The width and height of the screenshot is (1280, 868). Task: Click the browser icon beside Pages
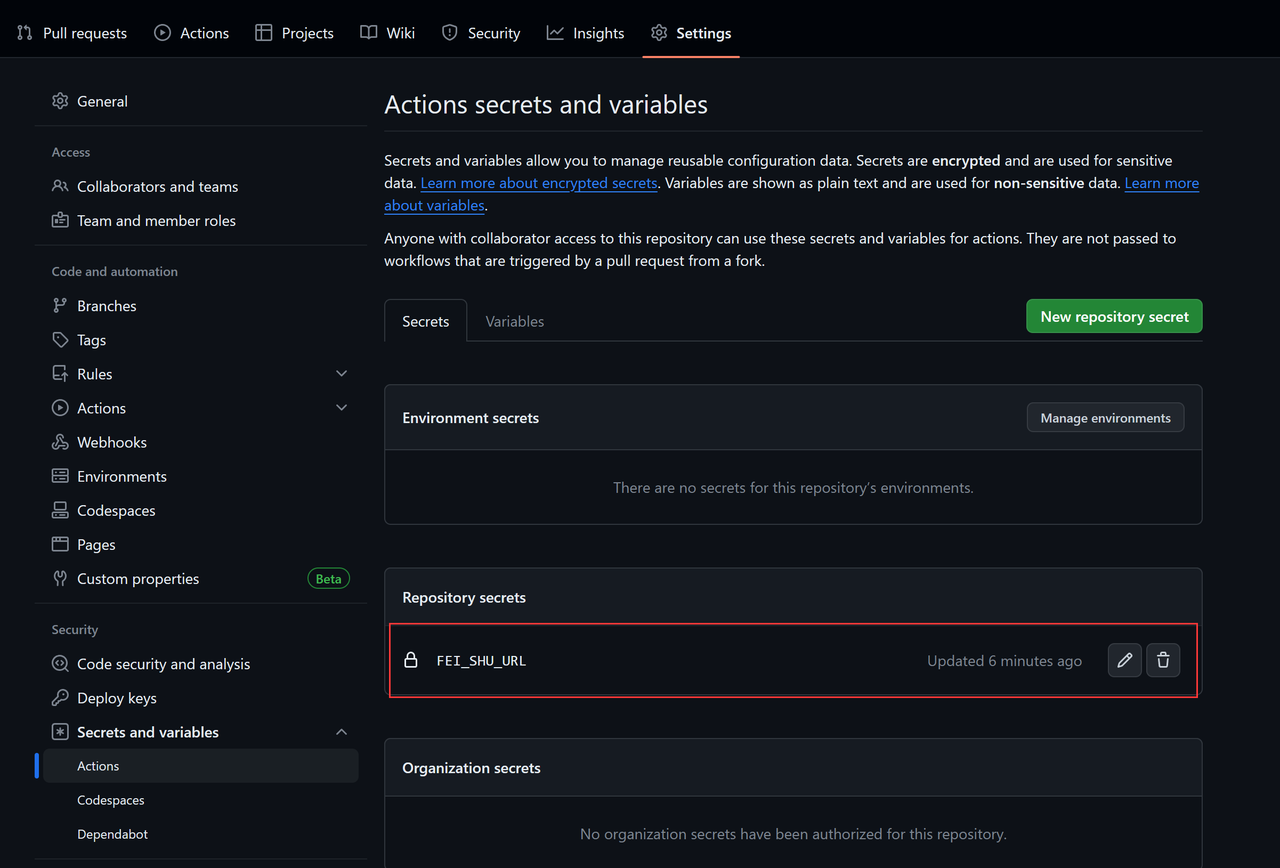(x=60, y=543)
